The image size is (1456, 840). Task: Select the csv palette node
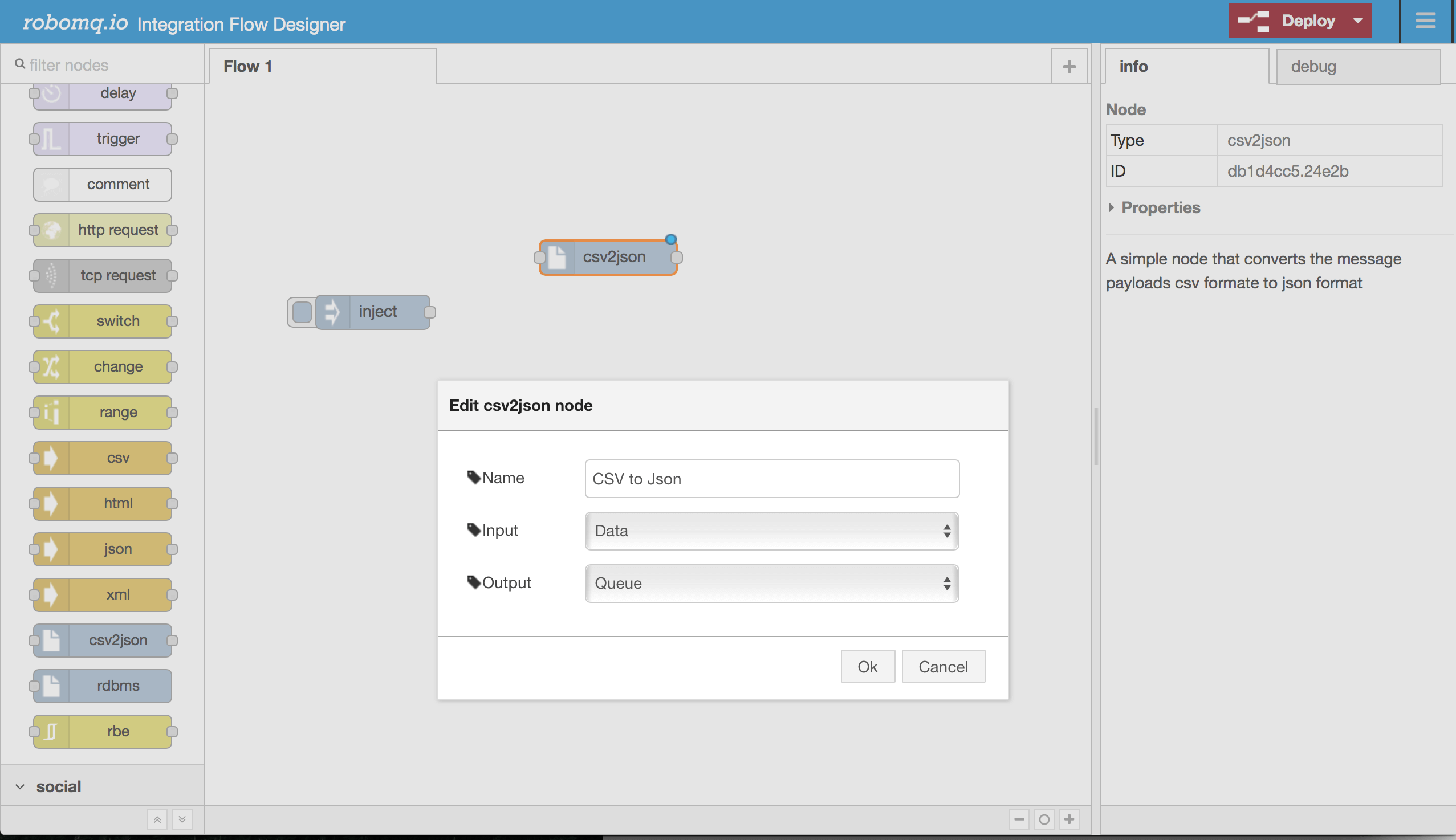tap(103, 458)
